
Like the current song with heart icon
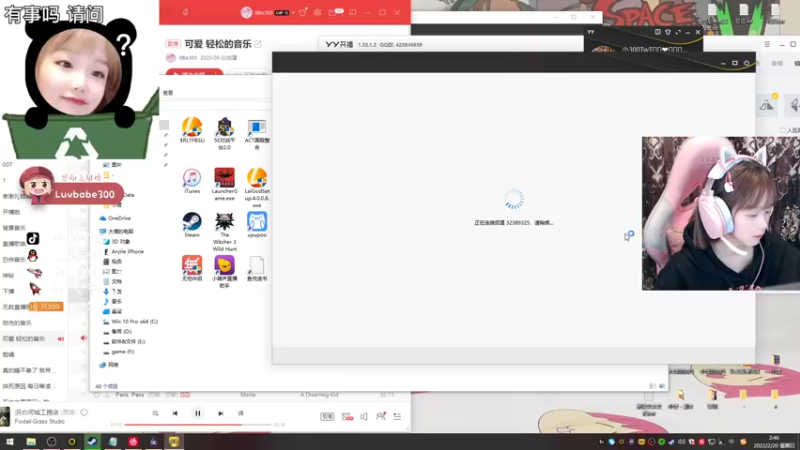coord(84,412)
